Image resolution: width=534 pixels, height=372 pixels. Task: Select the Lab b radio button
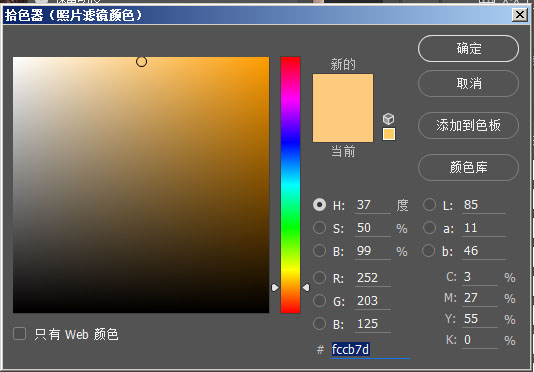(429, 251)
